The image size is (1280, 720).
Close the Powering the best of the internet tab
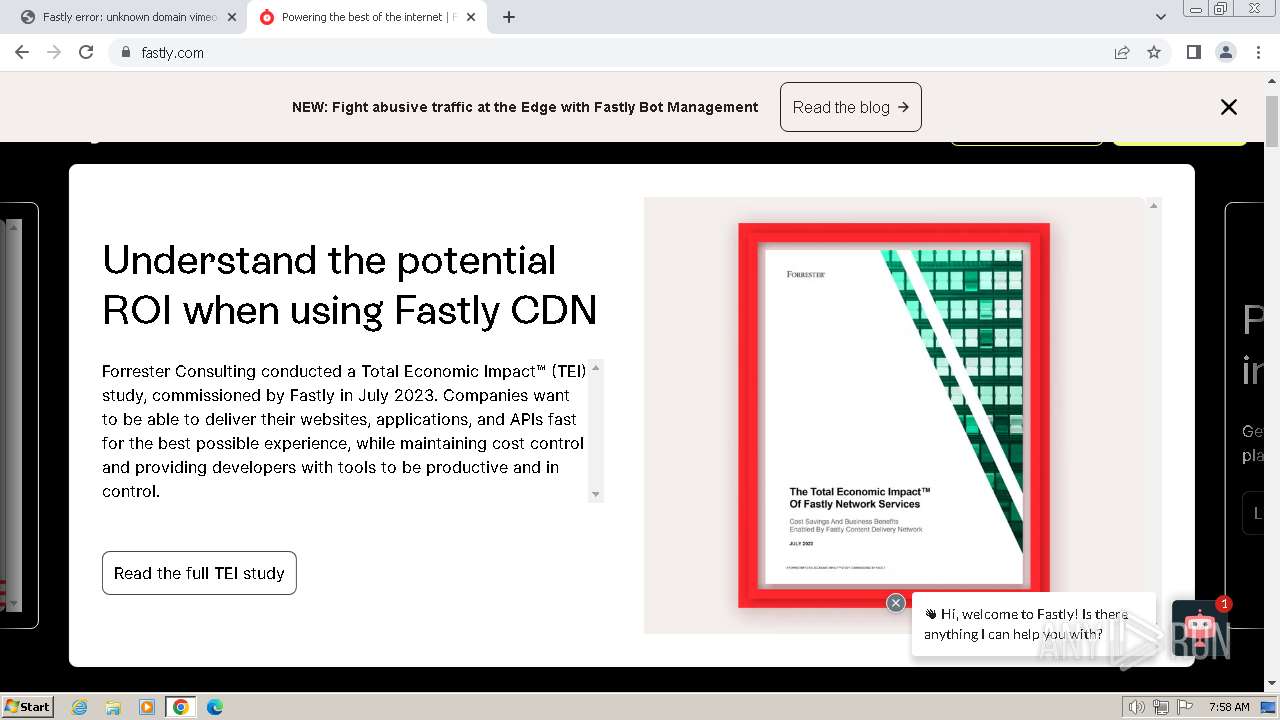pyautogui.click(x=471, y=17)
